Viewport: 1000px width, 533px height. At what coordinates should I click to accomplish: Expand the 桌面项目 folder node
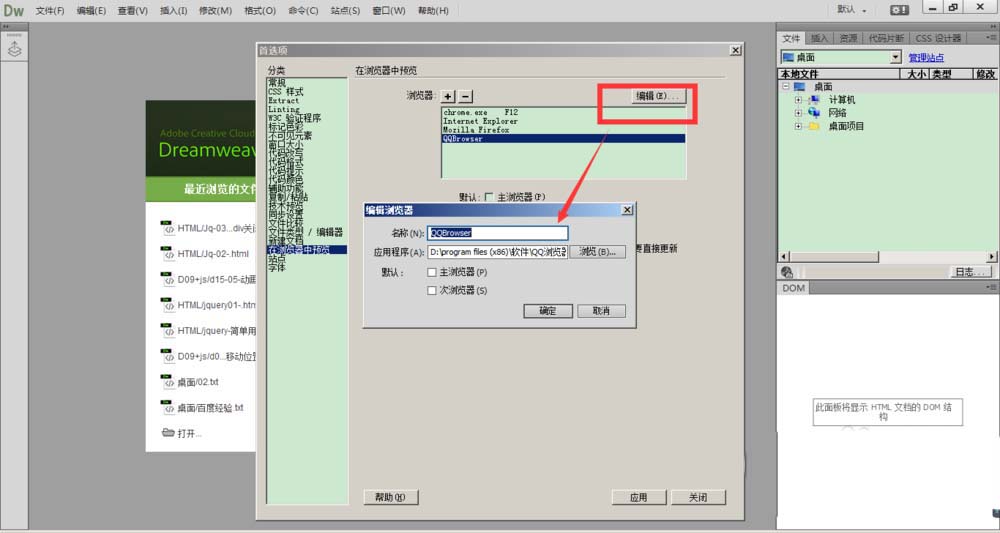798,126
